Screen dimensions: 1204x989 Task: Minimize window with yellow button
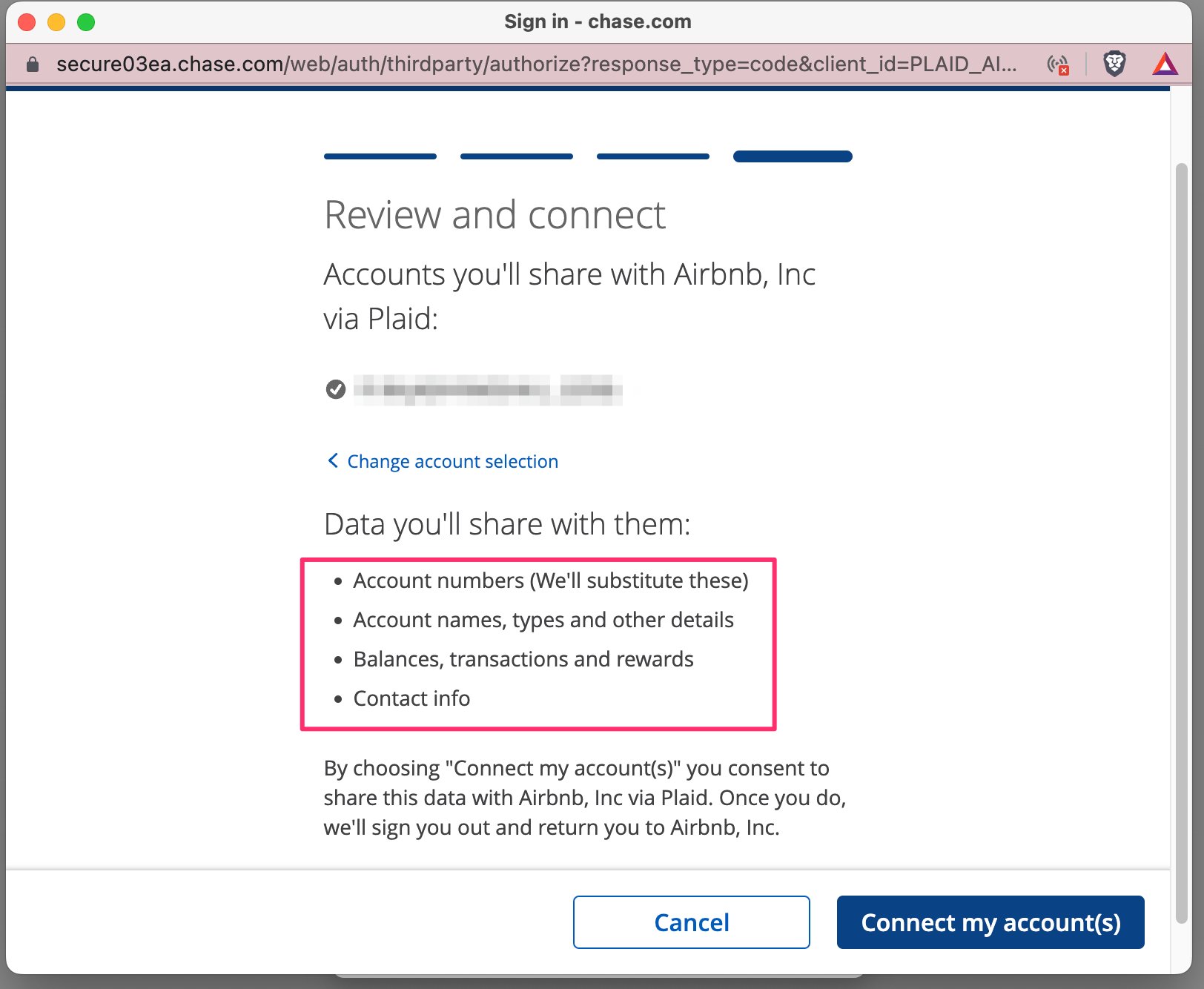pos(56,22)
